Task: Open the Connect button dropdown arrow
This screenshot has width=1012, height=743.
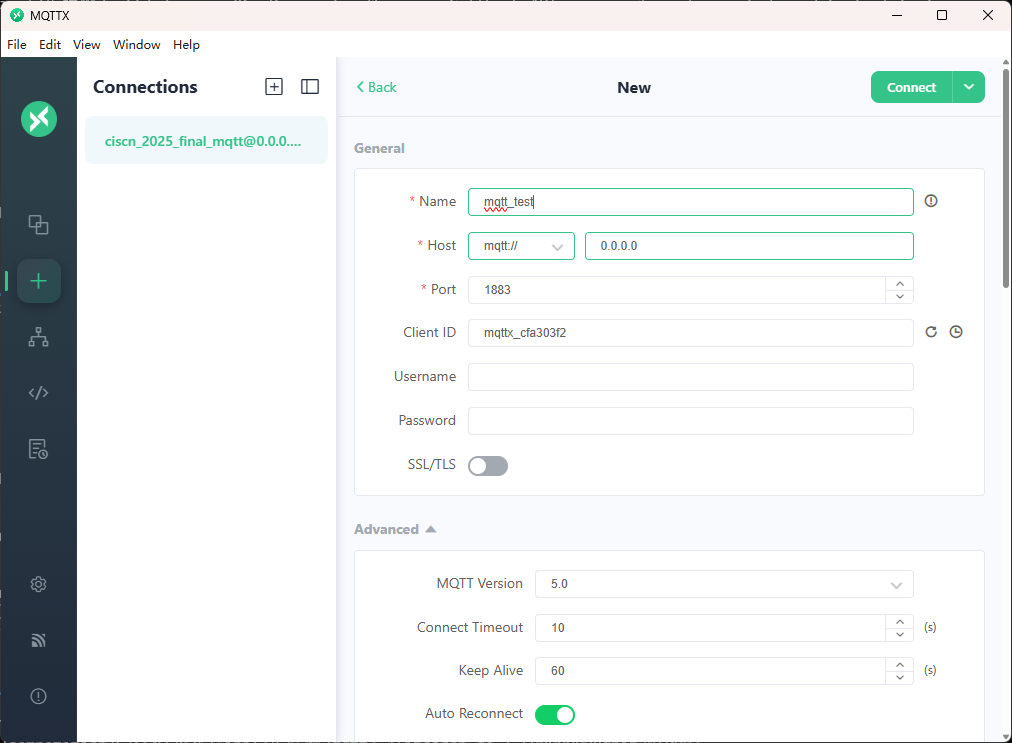Action: coord(968,87)
